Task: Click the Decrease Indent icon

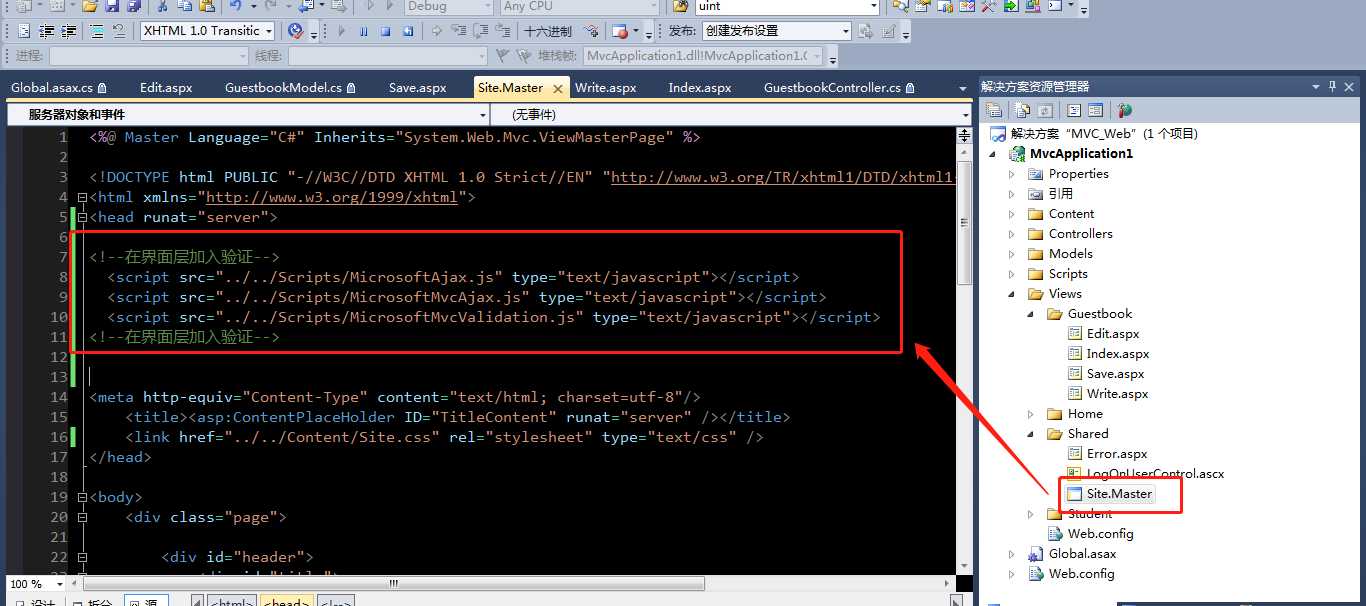Action: (46, 31)
